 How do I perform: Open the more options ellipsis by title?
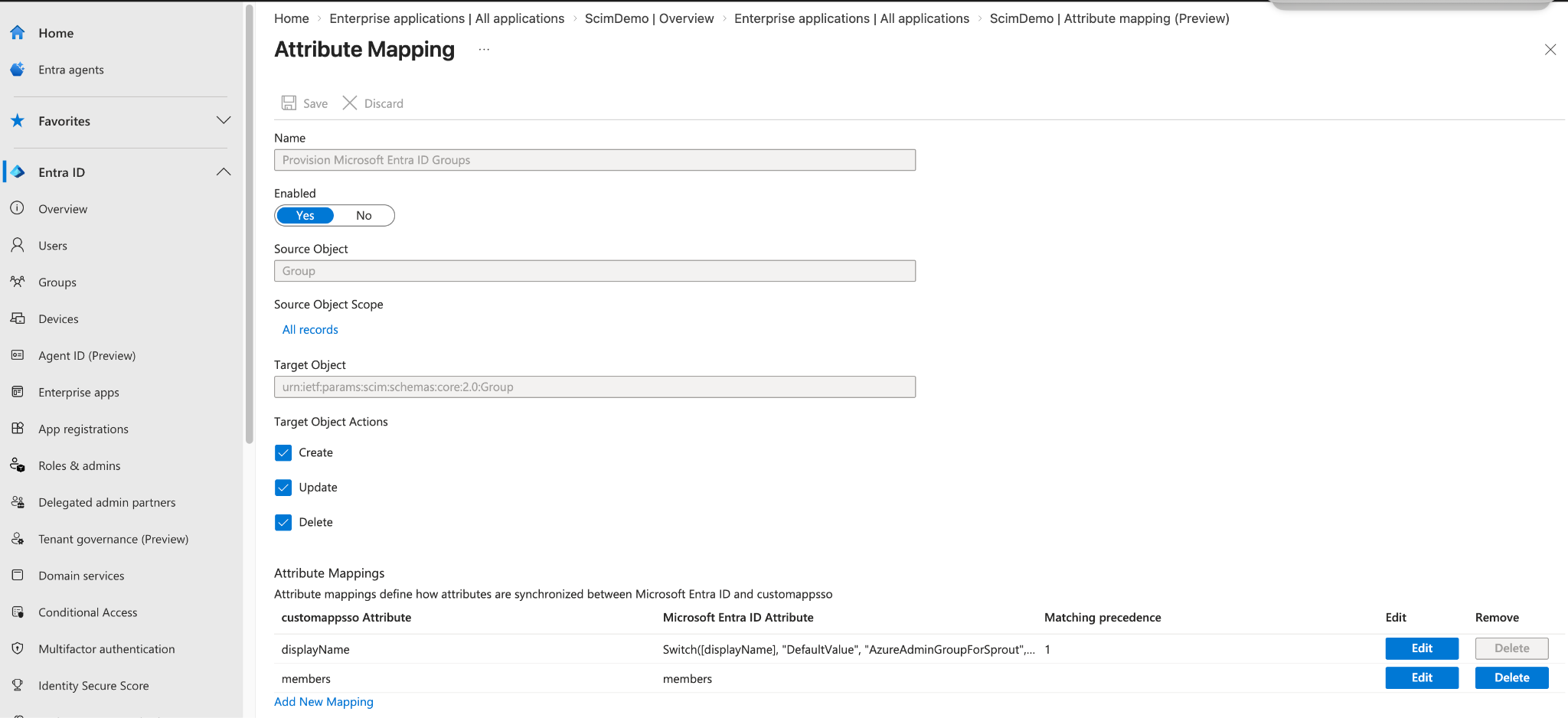(484, 50)
